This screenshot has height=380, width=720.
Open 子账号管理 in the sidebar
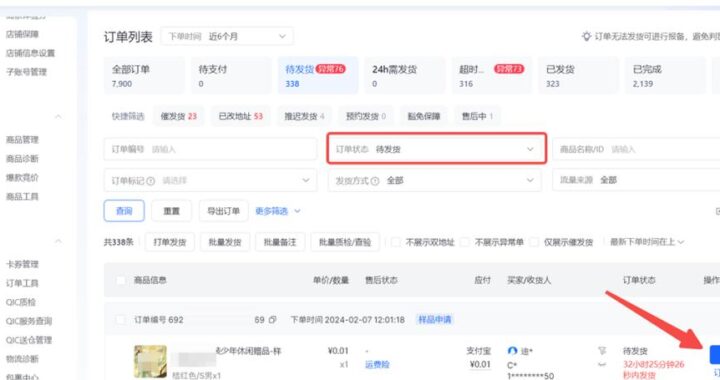point(26,72)
